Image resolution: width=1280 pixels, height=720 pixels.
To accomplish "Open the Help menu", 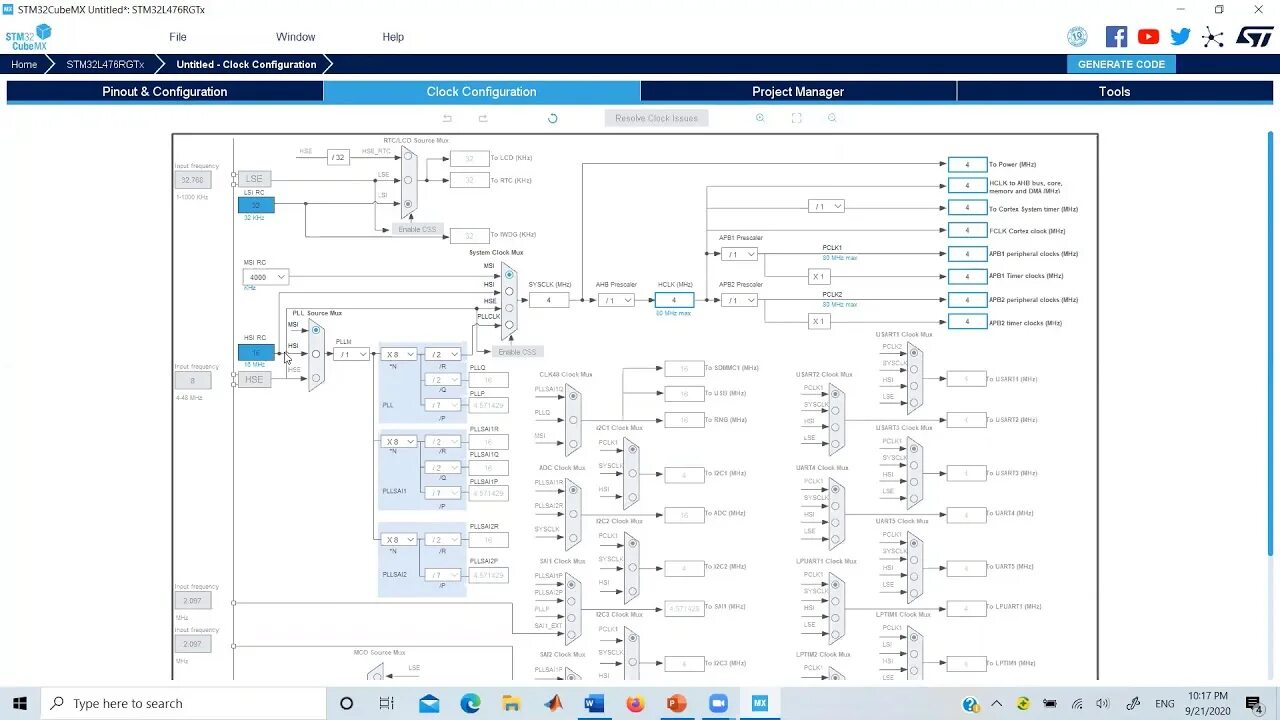I will tap(393, 37).
